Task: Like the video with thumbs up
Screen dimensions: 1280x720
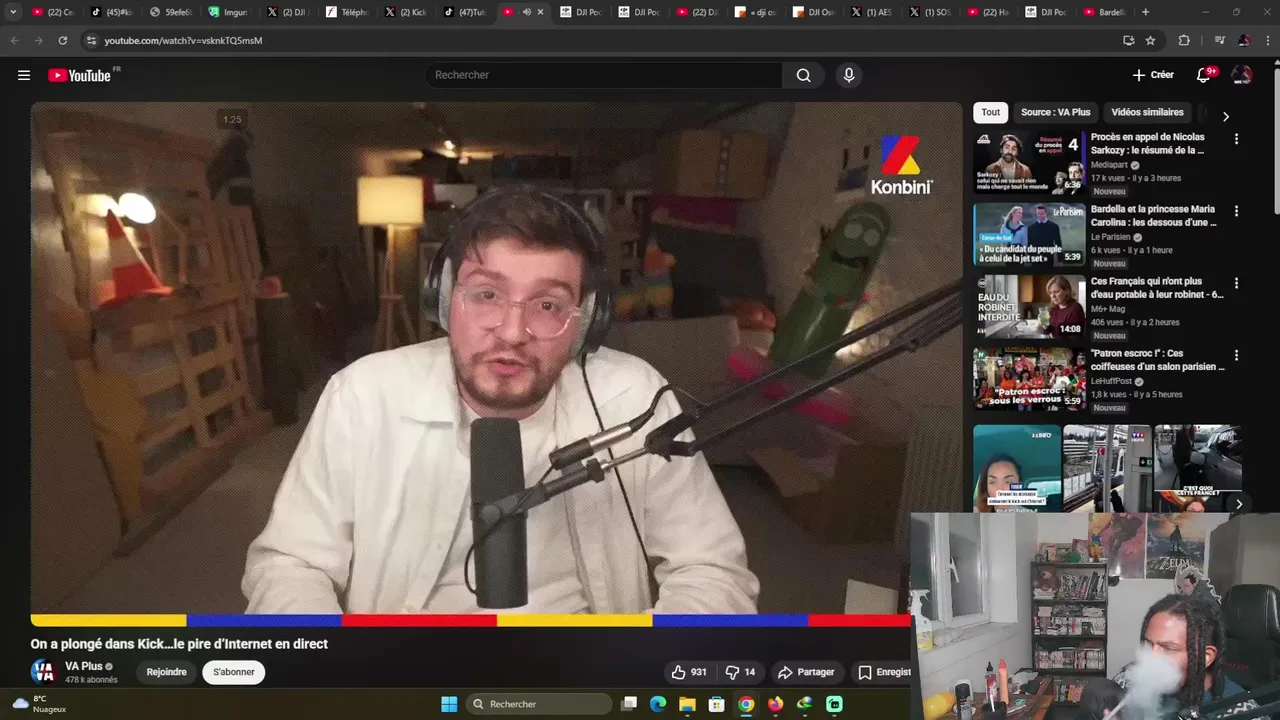Action: click(689, 672)
